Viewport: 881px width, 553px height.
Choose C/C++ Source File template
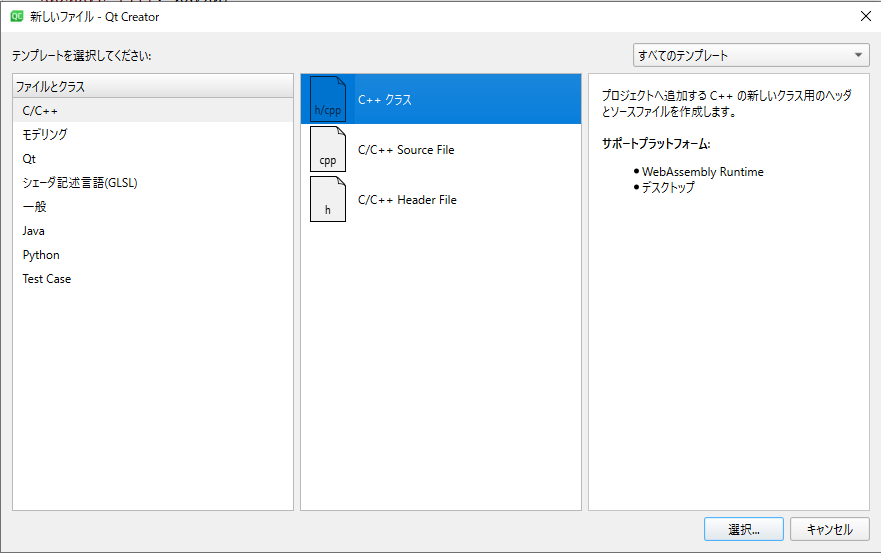(x=406, y=150)
